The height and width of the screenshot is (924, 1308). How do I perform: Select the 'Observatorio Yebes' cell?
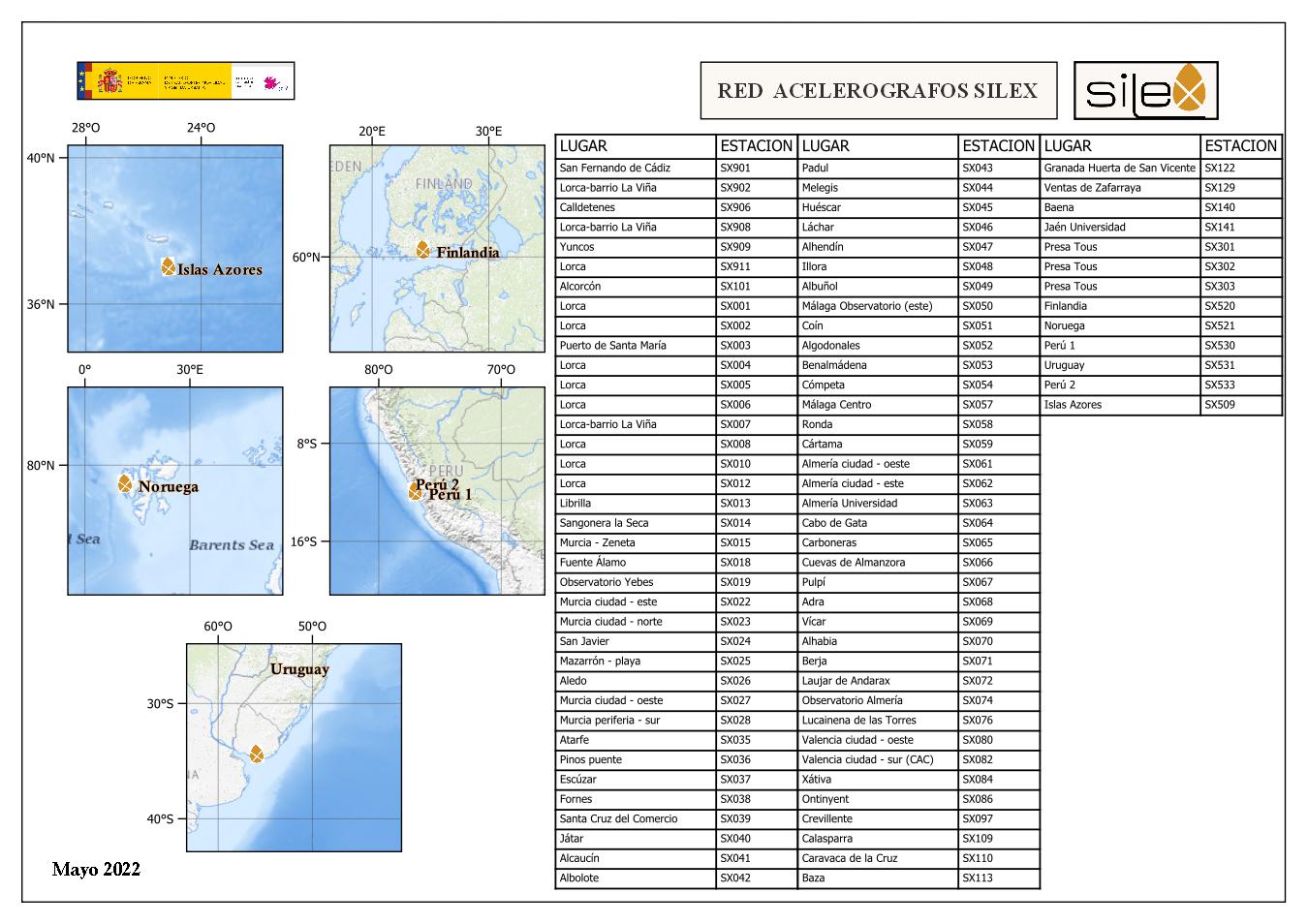pos(636,582)
